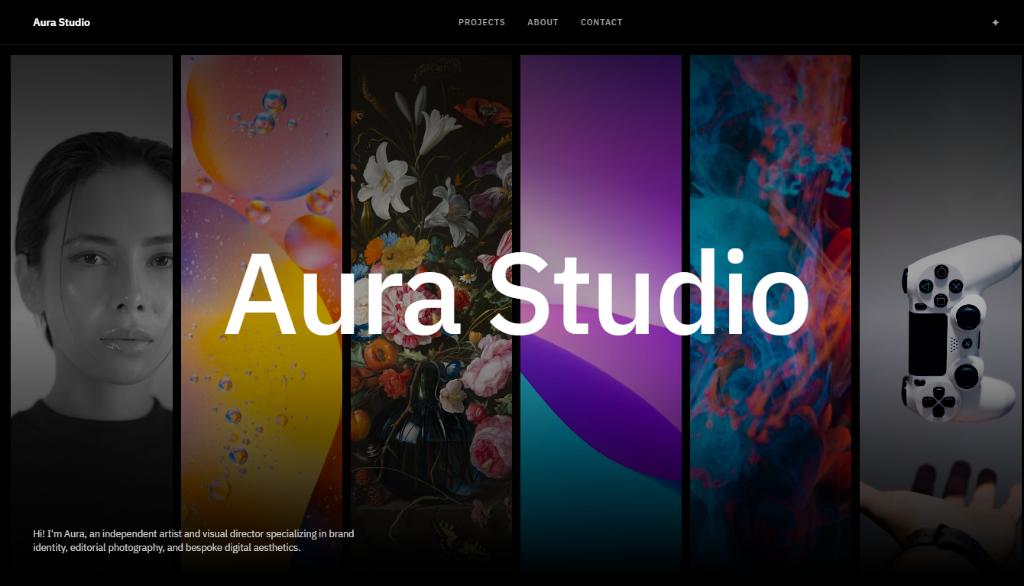1024x586 pixels.
Task: Click the sparkle star icon in header
Action: click(x=995, y=22)
